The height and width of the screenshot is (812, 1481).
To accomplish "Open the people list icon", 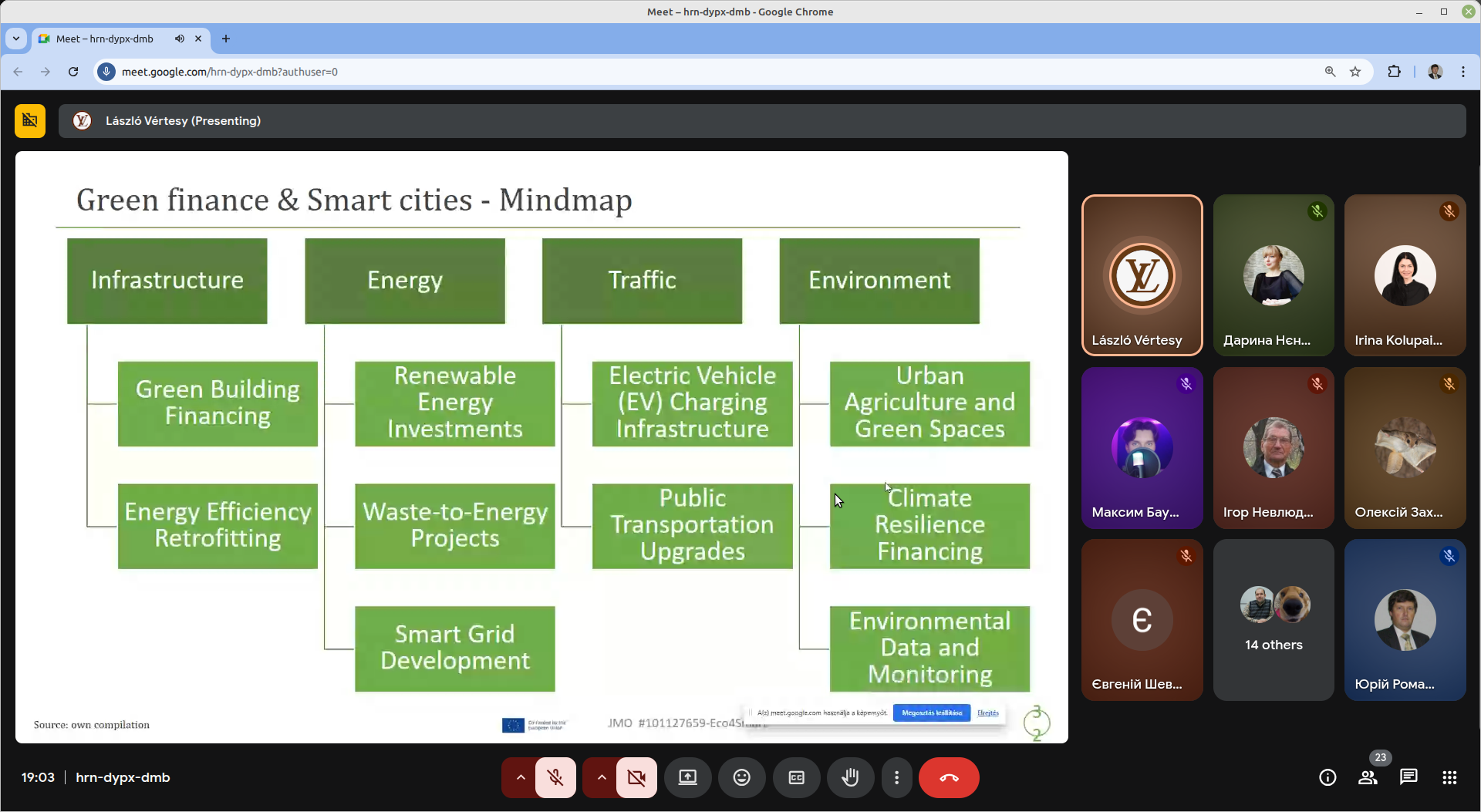I will 1368,777.
